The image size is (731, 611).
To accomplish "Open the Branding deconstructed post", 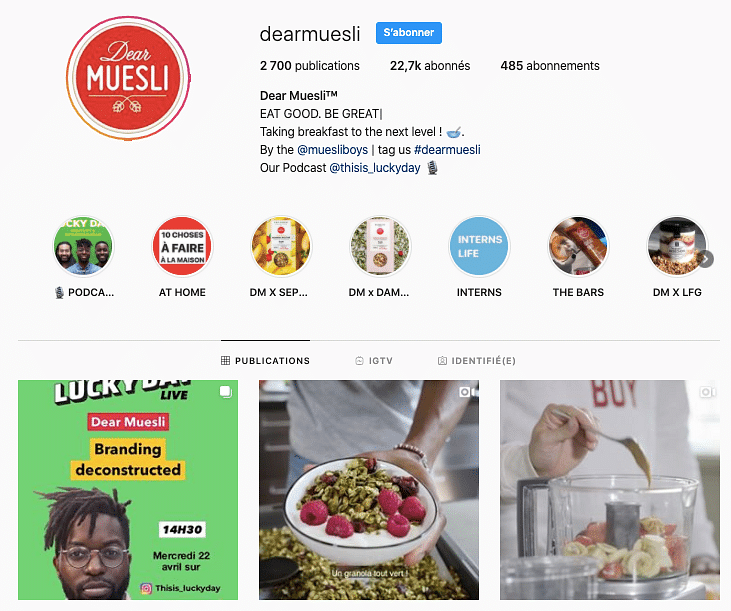I will pyautogui.click(x=128, y=490).
